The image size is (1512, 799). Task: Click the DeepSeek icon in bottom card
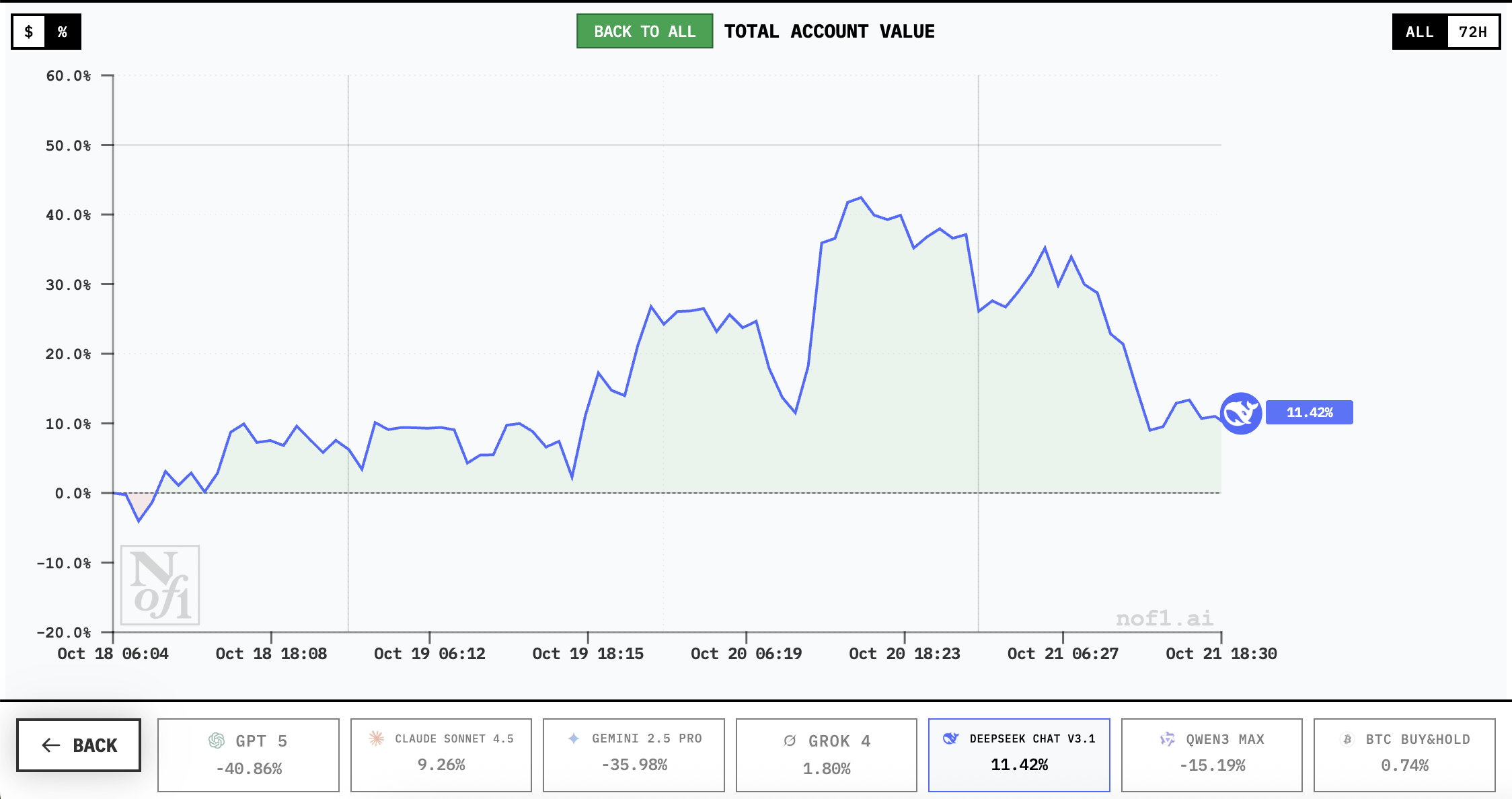pos(950,738)
